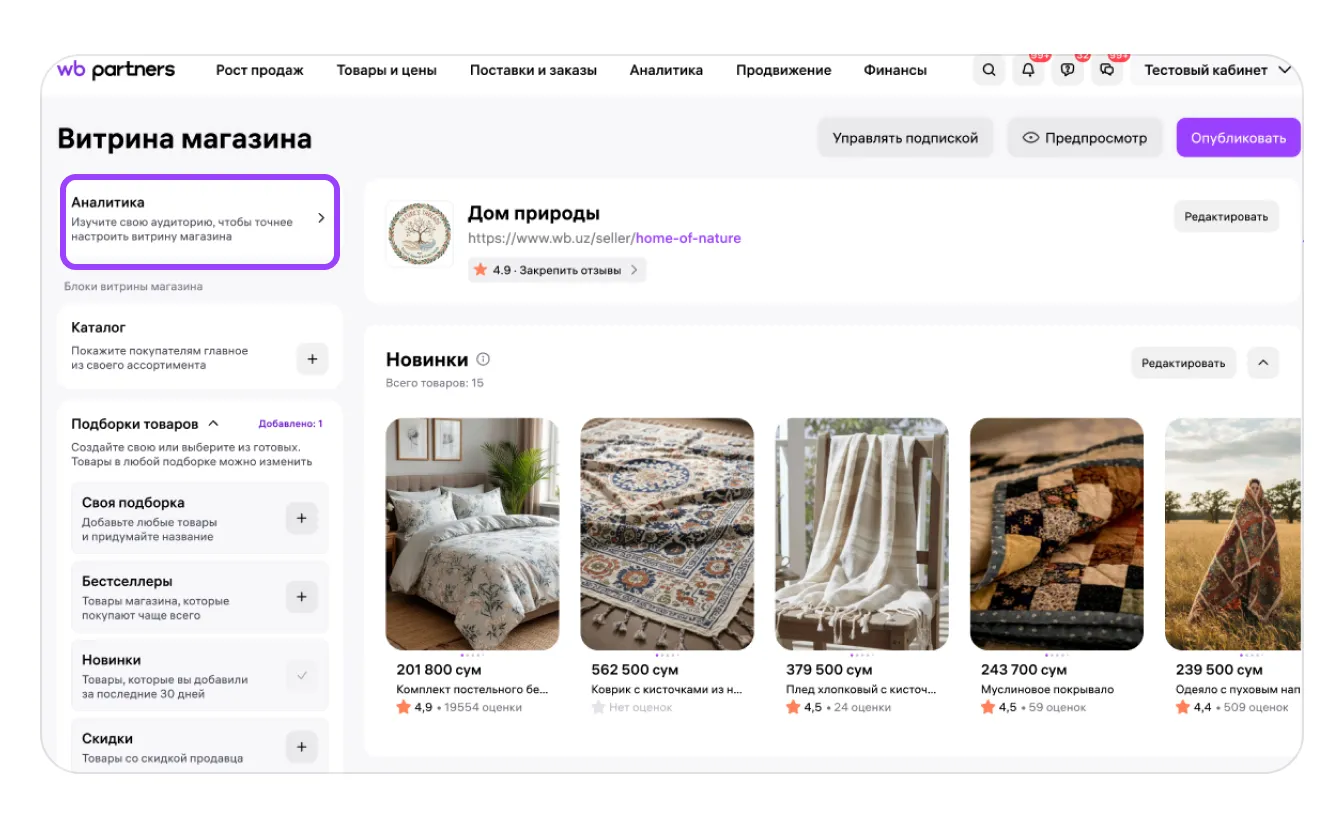The image size is (1344, 828).
Task: Open the home-of-nature store link
Action: [688, 238]
